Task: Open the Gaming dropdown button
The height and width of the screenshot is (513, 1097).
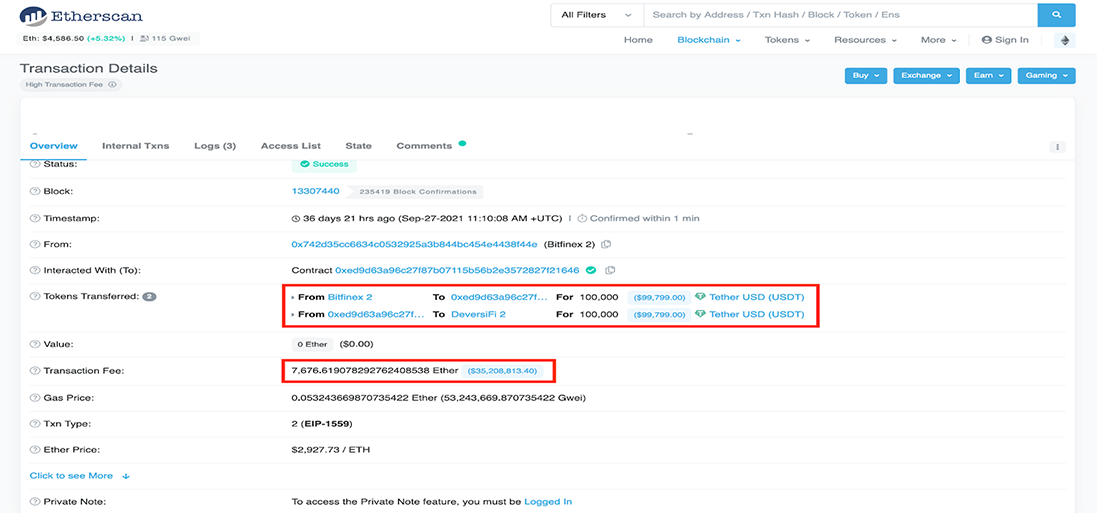Action: tap(1047, 76)
